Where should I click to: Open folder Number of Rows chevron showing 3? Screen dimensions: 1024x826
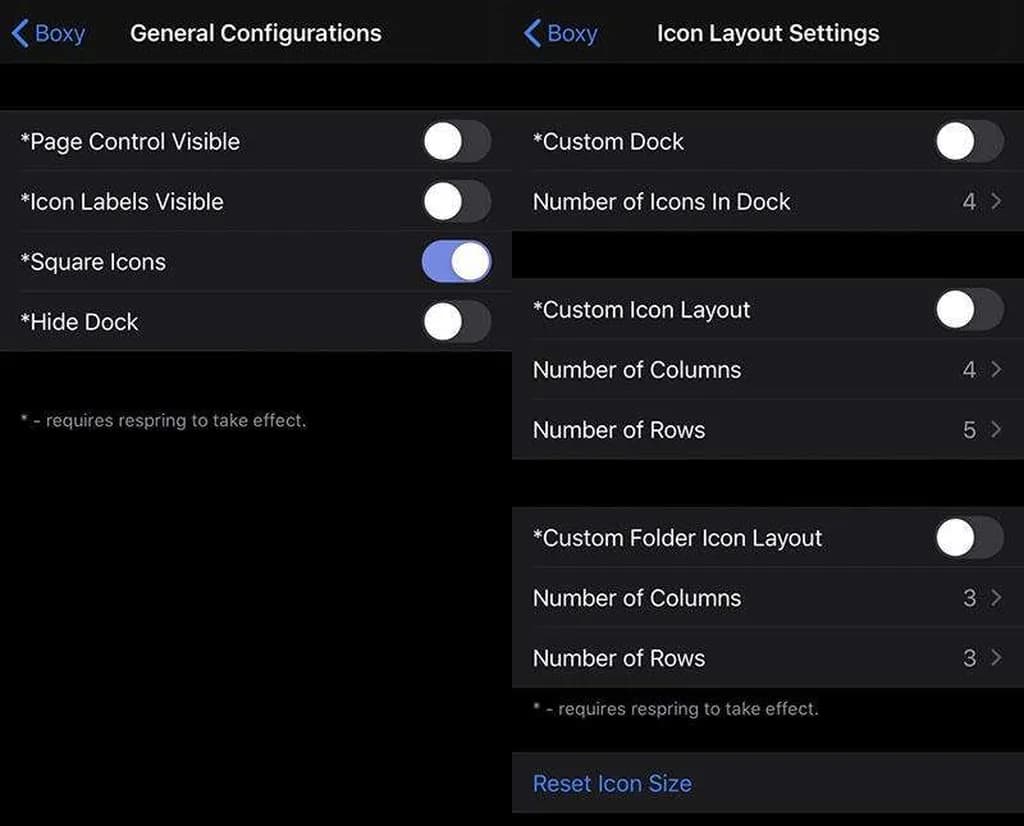pos(995,658)
